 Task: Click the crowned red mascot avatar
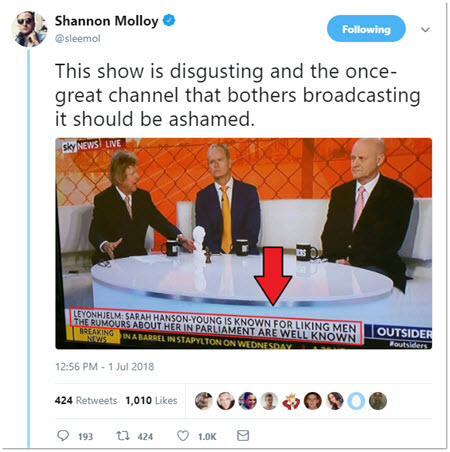(291, 401)
